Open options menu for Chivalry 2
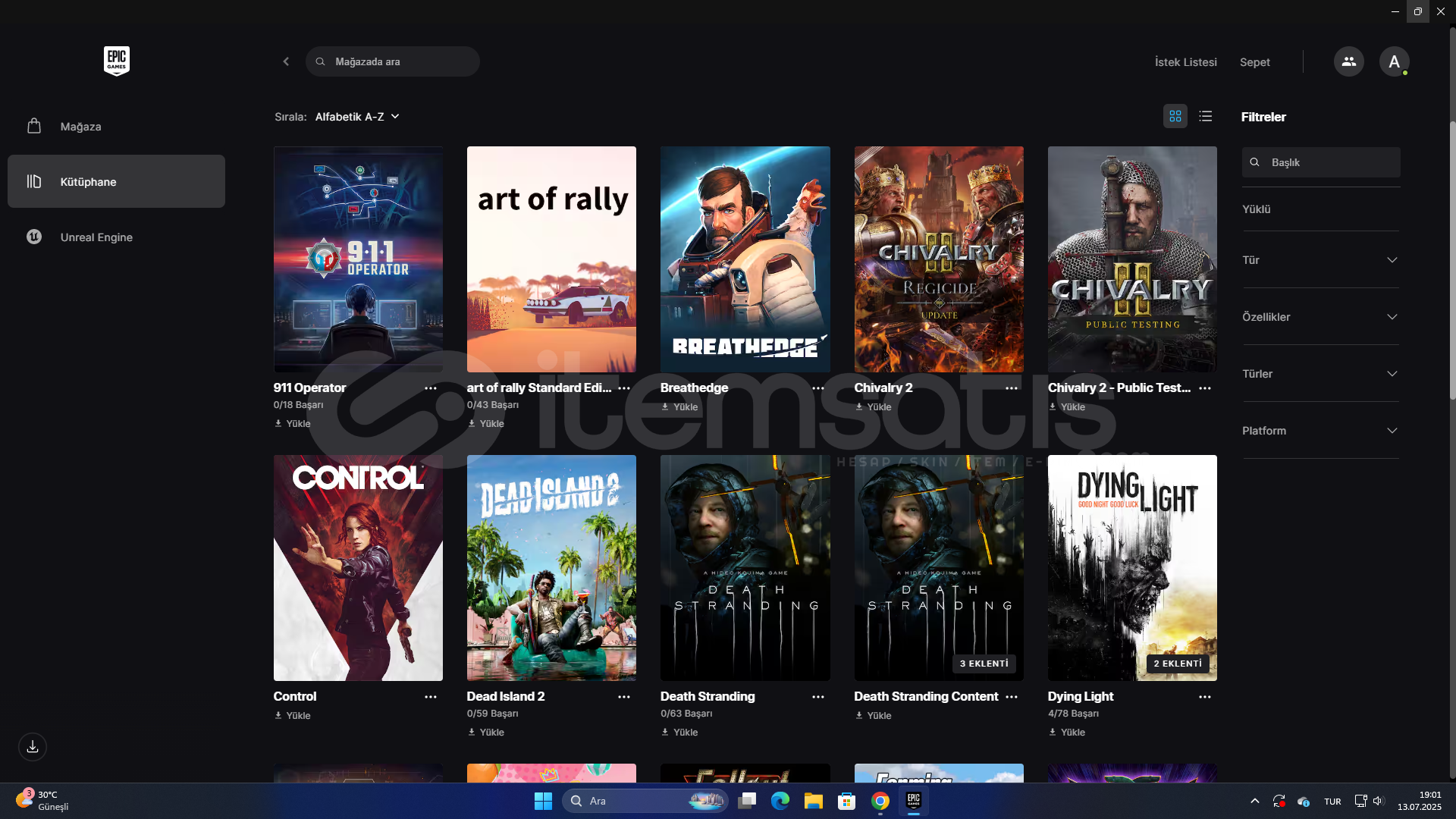 [1012, 388]
